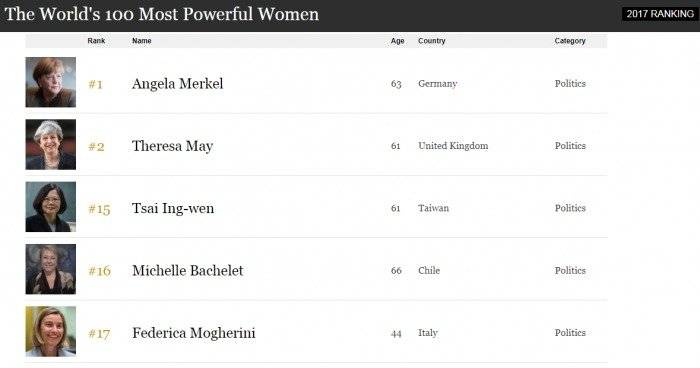700x368 pixels.
Task: Sort list by Rank column header
Action: pyautogui.click(x=96, y=41)
